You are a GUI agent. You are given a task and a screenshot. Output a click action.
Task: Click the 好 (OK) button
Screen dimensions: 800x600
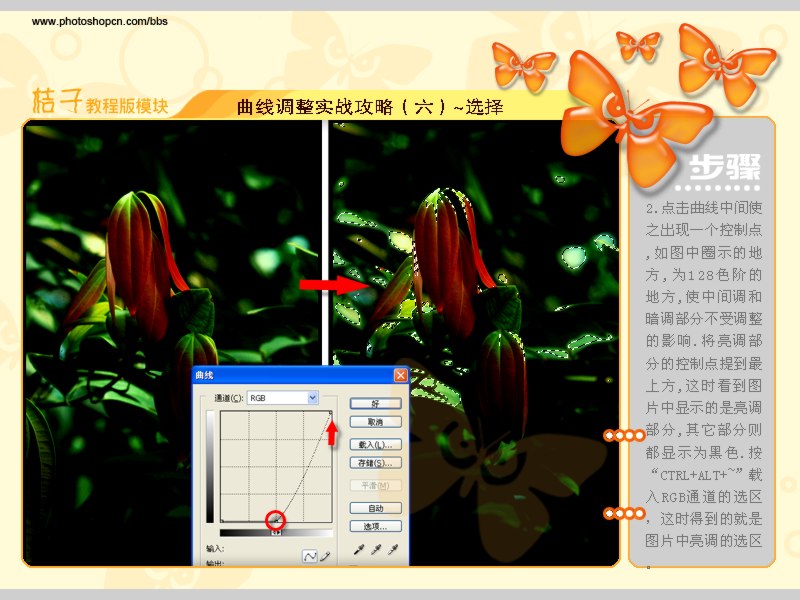point(376,404)
